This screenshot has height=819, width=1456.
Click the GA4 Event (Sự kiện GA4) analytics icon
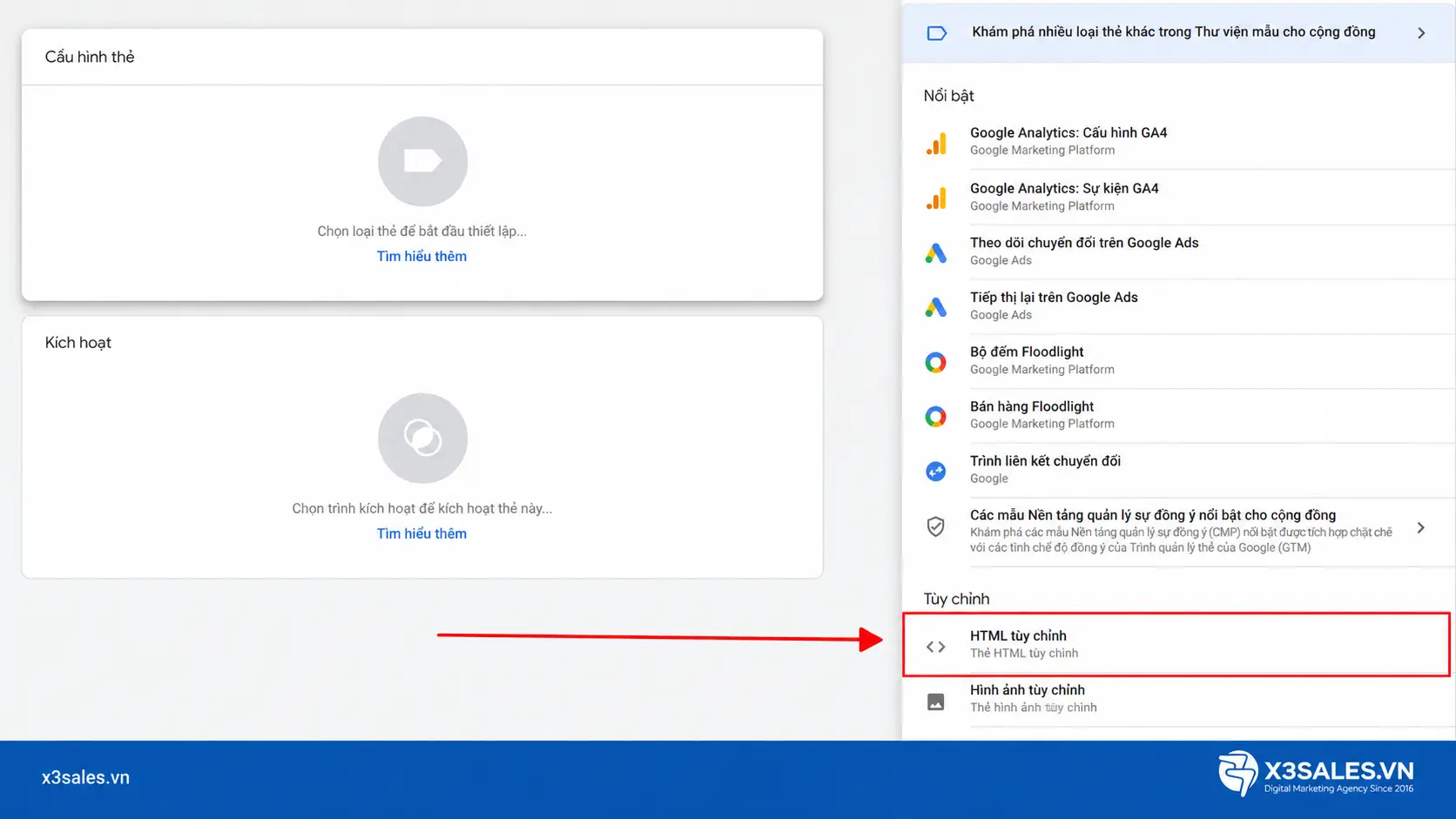click(x=936, y=198)
